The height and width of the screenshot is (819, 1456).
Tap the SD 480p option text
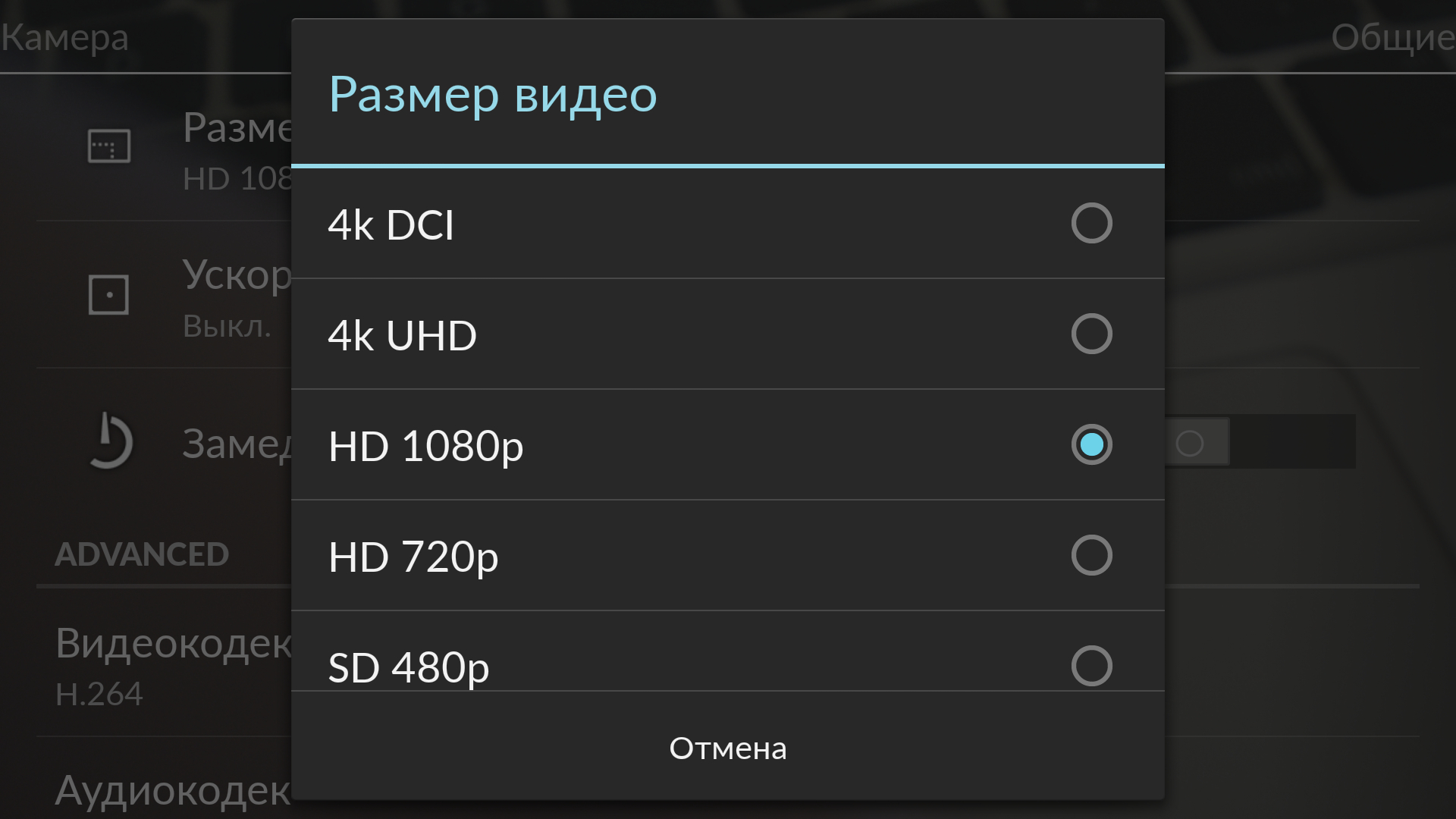point(409,667)
